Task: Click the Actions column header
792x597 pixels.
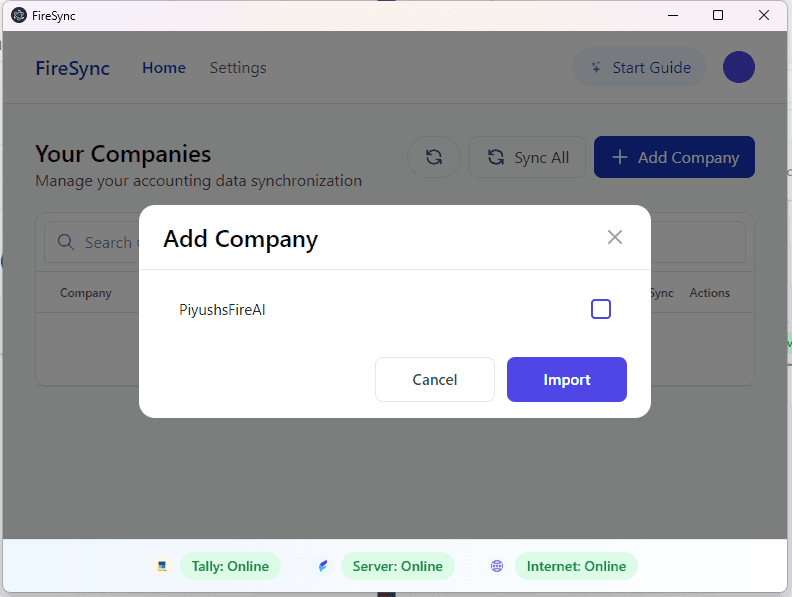Action: point(709,293)
